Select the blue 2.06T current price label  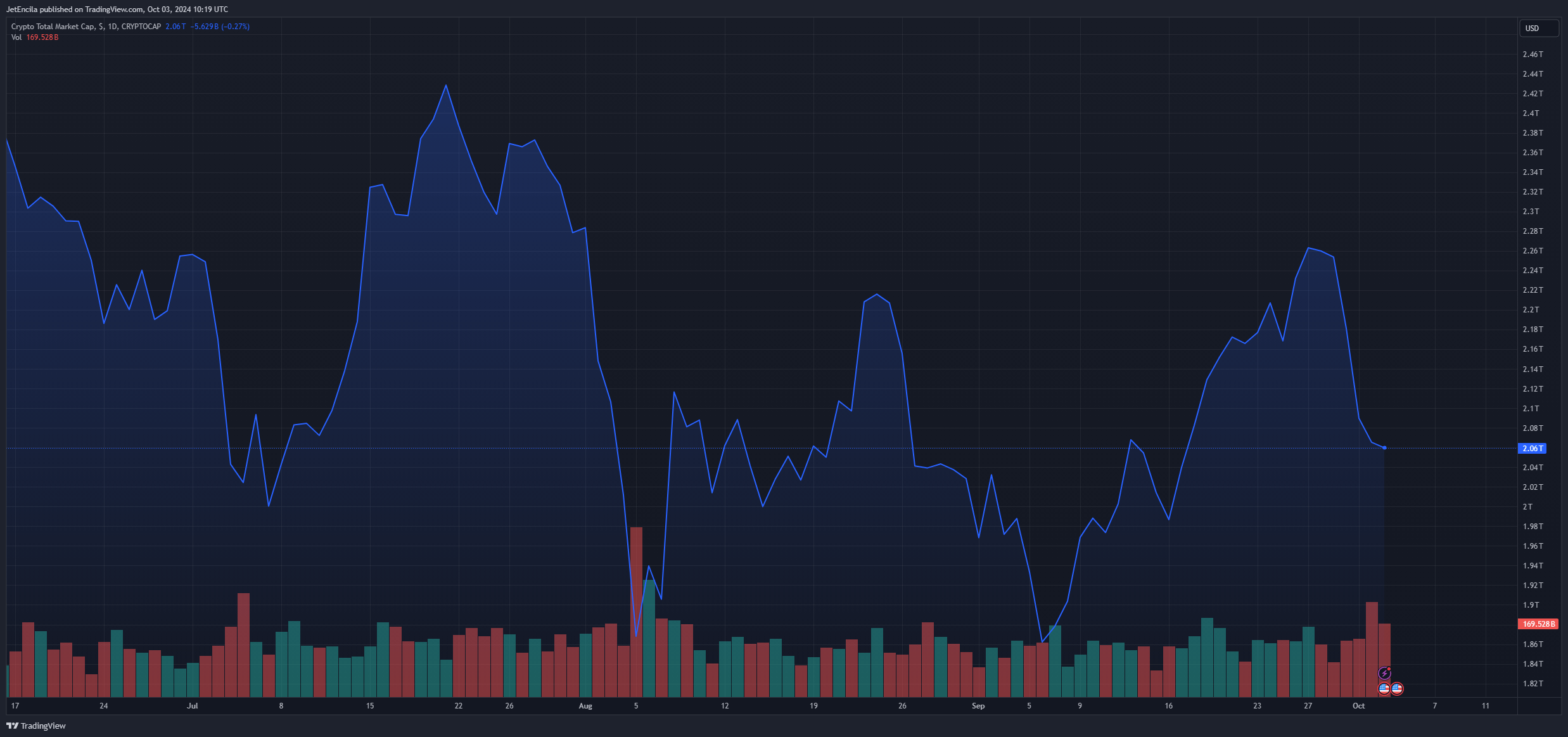[1533, 449]
